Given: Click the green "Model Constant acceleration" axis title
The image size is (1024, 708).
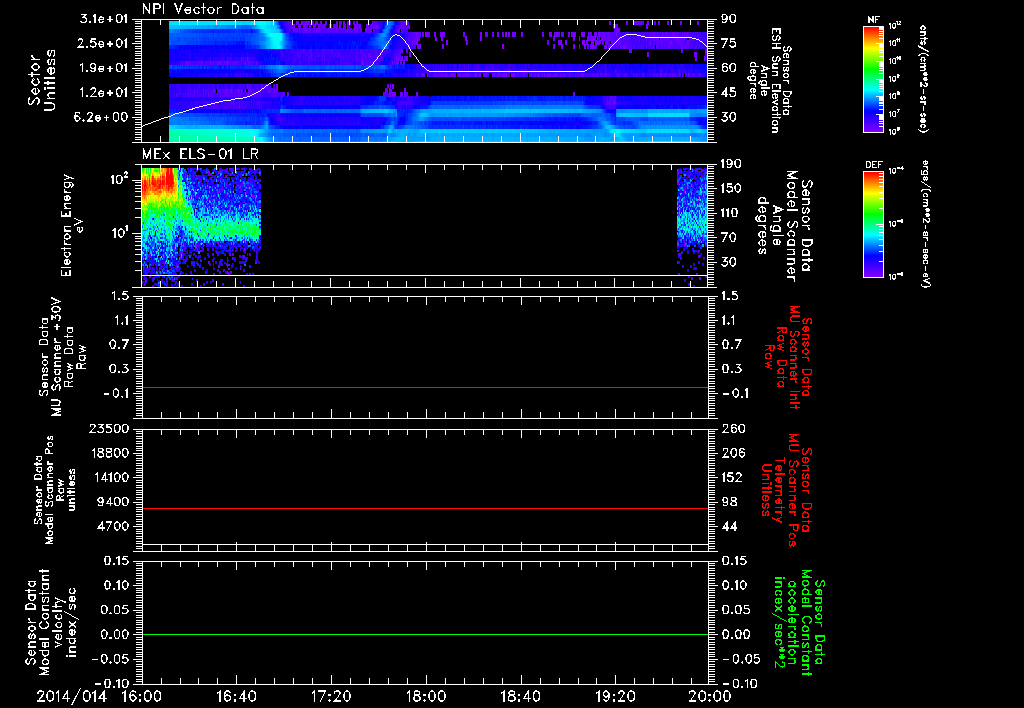Looking at the screenshot, I should pyautogui.click(x=799, y=624).
